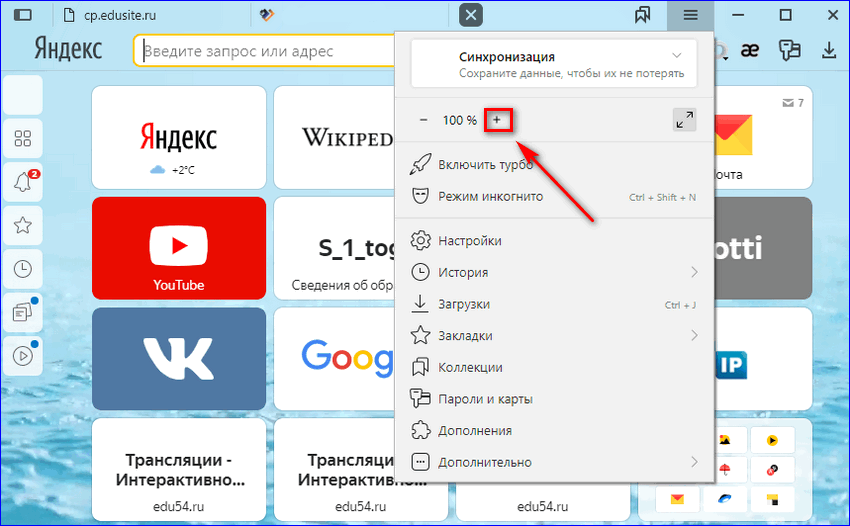
Task: Open the Google tile
Action: point(334,358)
